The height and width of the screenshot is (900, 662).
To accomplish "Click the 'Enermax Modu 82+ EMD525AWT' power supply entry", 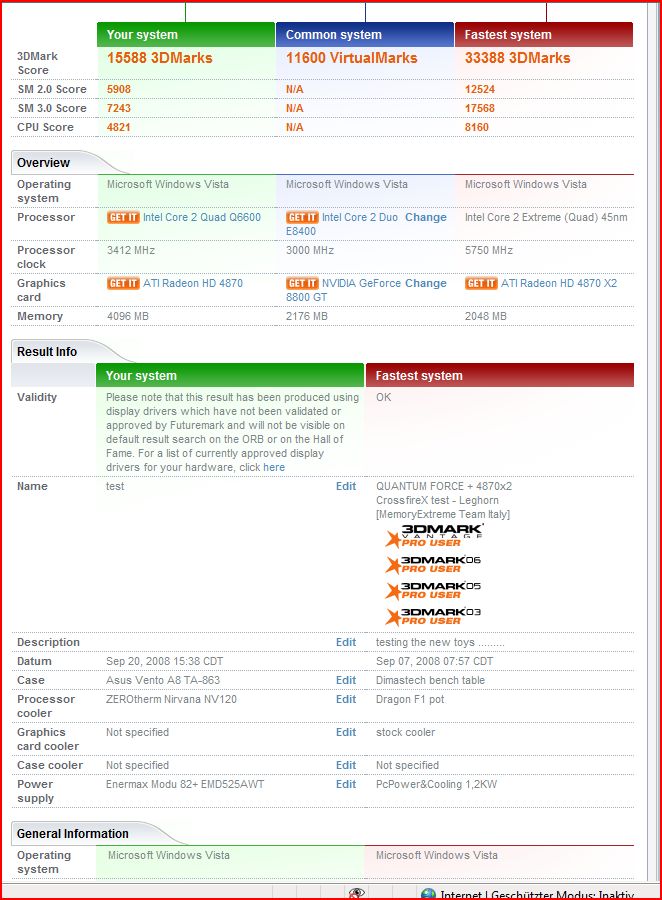I will coord(185,784).
